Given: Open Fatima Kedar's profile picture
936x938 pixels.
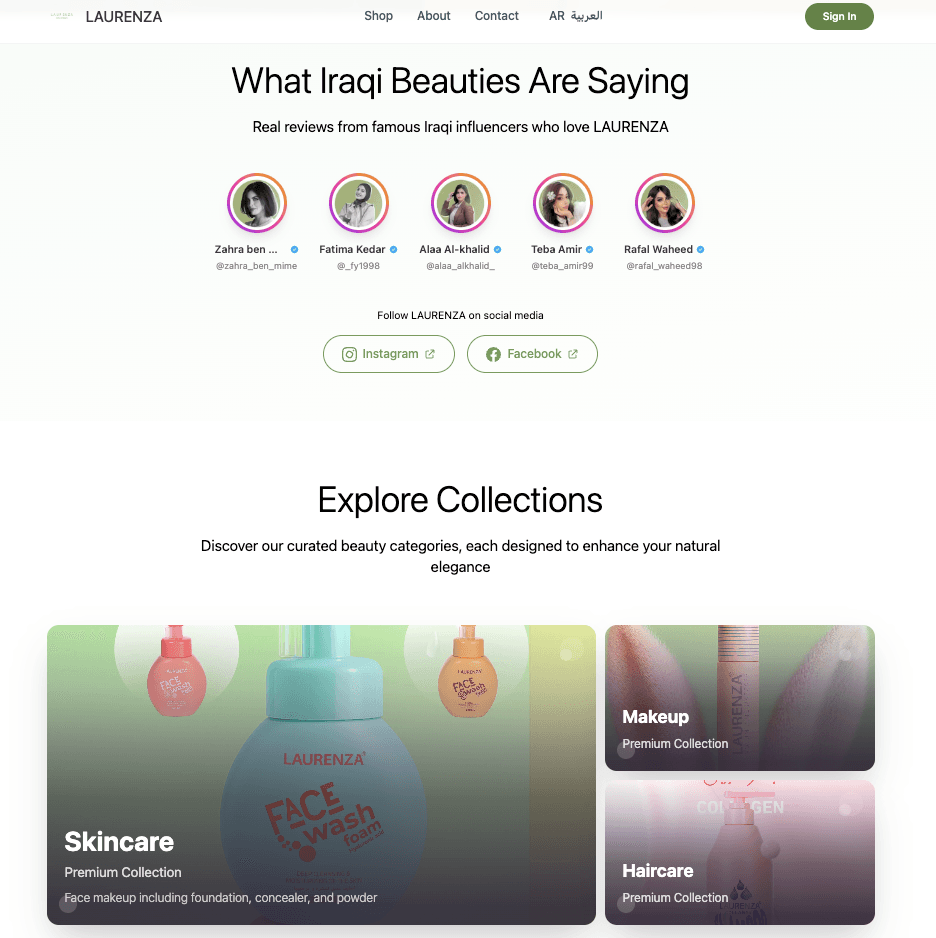Looking at the screenshot, I should 359,203.
